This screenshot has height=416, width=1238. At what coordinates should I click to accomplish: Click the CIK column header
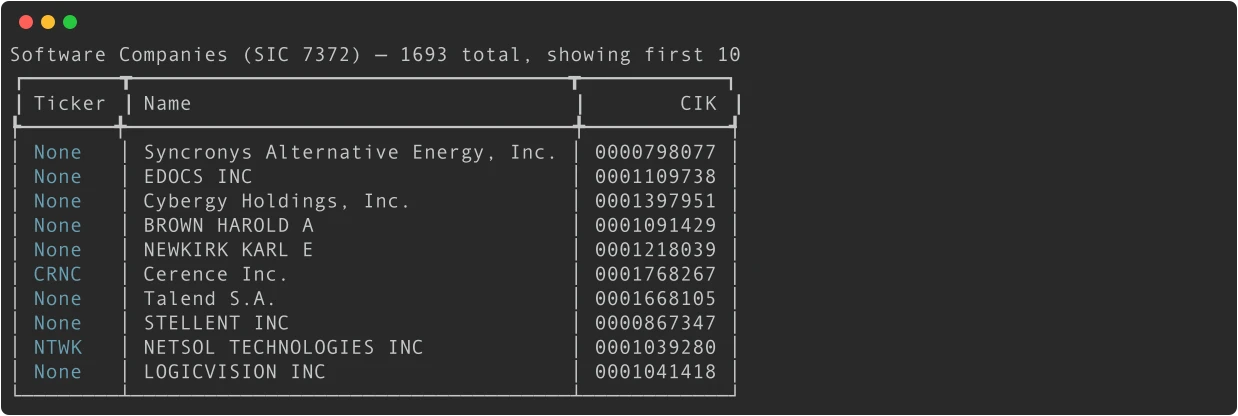(699, 103)
